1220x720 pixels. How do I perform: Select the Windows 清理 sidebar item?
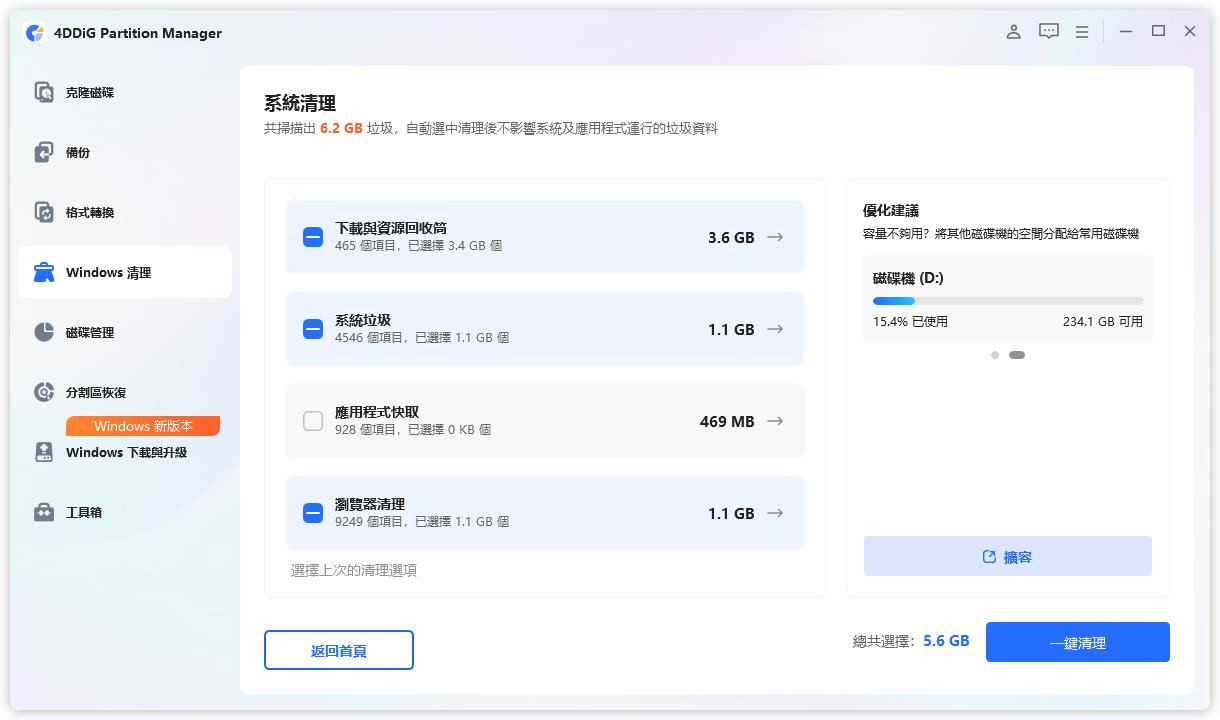click(x=125, y=272)
